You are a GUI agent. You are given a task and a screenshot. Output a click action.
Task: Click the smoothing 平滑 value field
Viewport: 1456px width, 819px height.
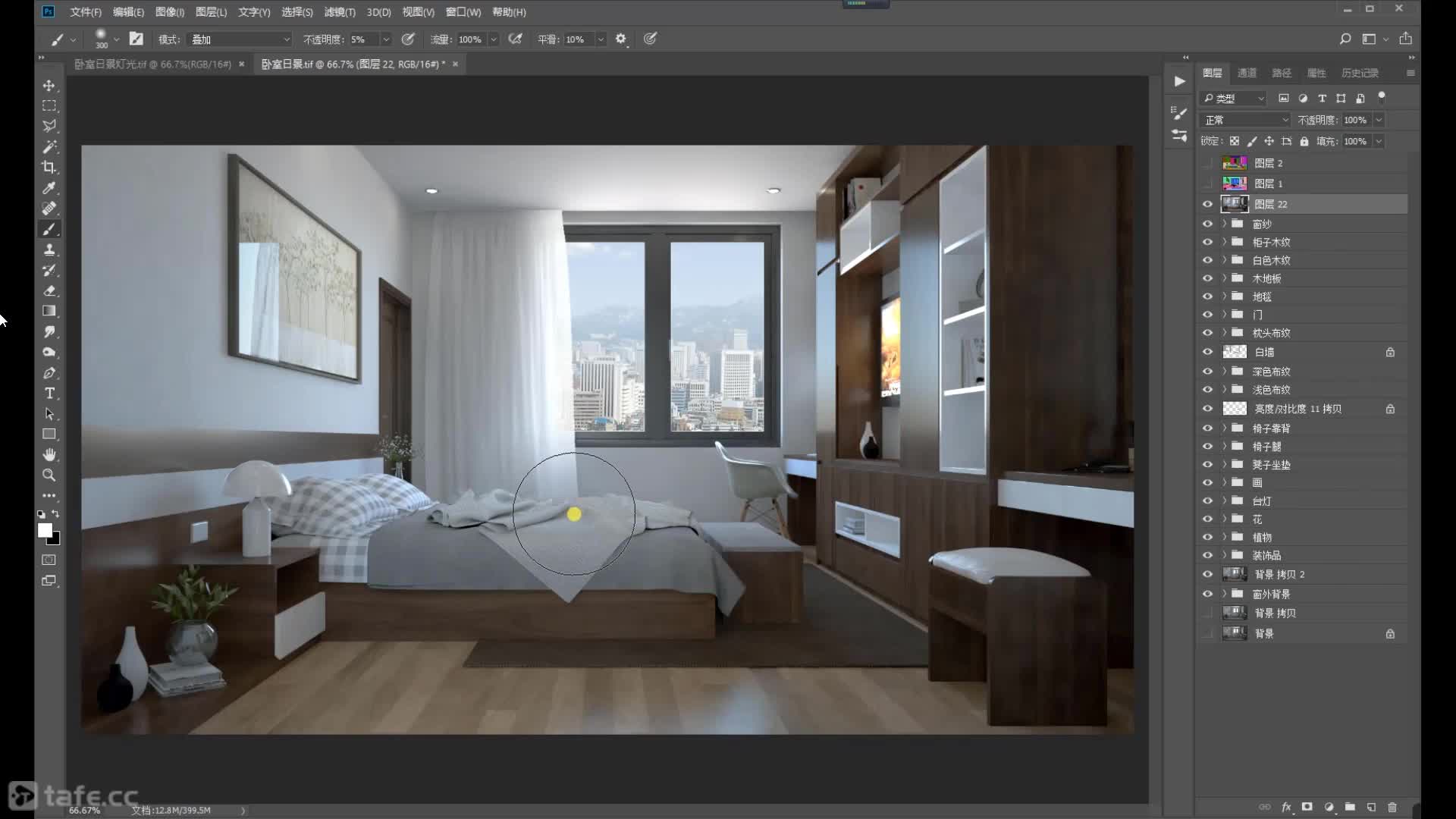click(x=579, y=39)
